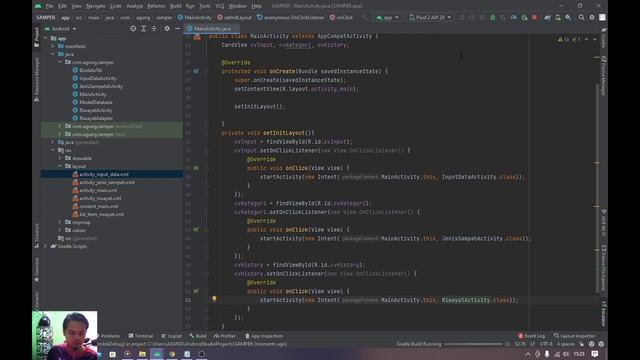Expand the drawable folder
640x360 pixels.
pos(60,158)
